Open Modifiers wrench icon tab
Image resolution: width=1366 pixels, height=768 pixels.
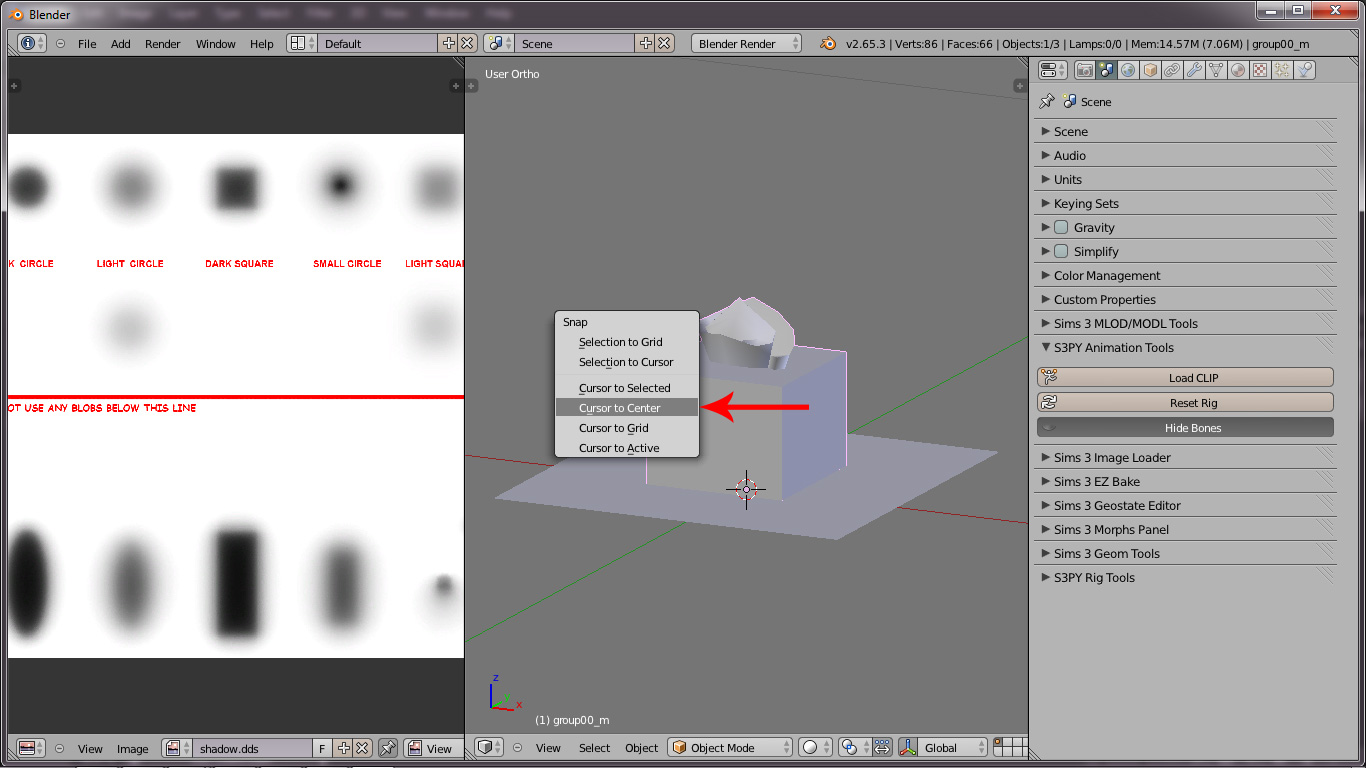point(1194,70)
